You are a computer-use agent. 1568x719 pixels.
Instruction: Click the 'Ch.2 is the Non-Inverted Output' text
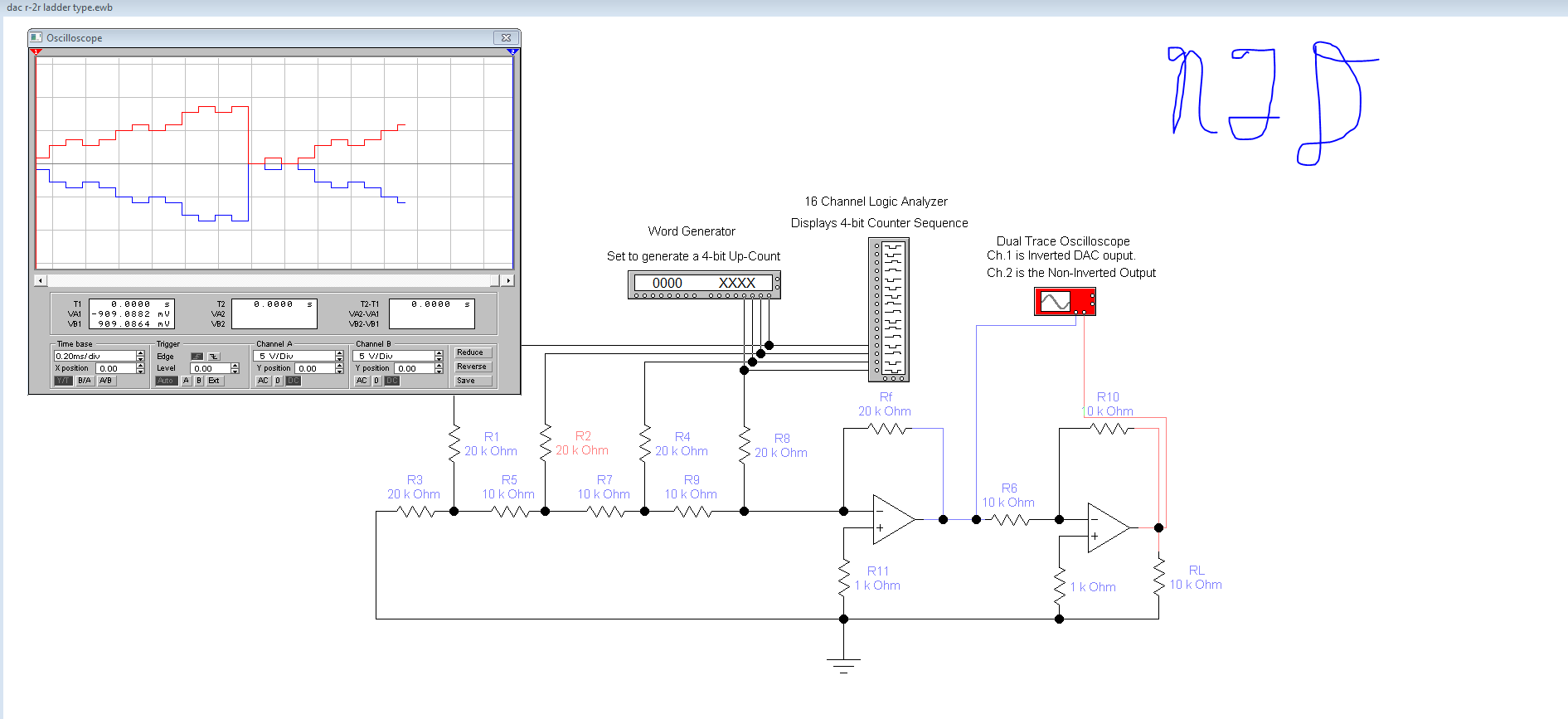coord(1070,273)
